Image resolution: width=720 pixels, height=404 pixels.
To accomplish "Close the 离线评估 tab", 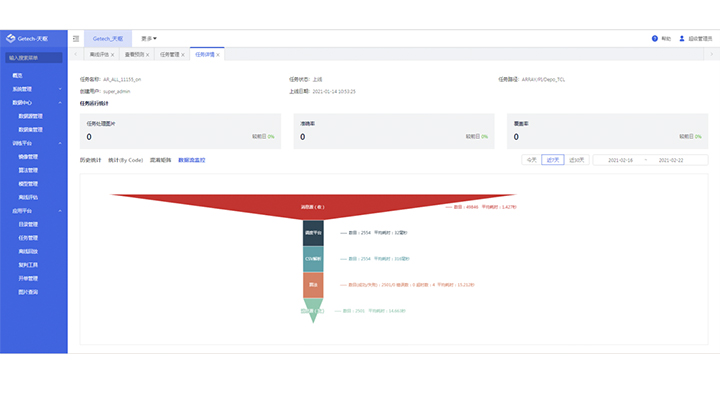I will coord(112,55).
